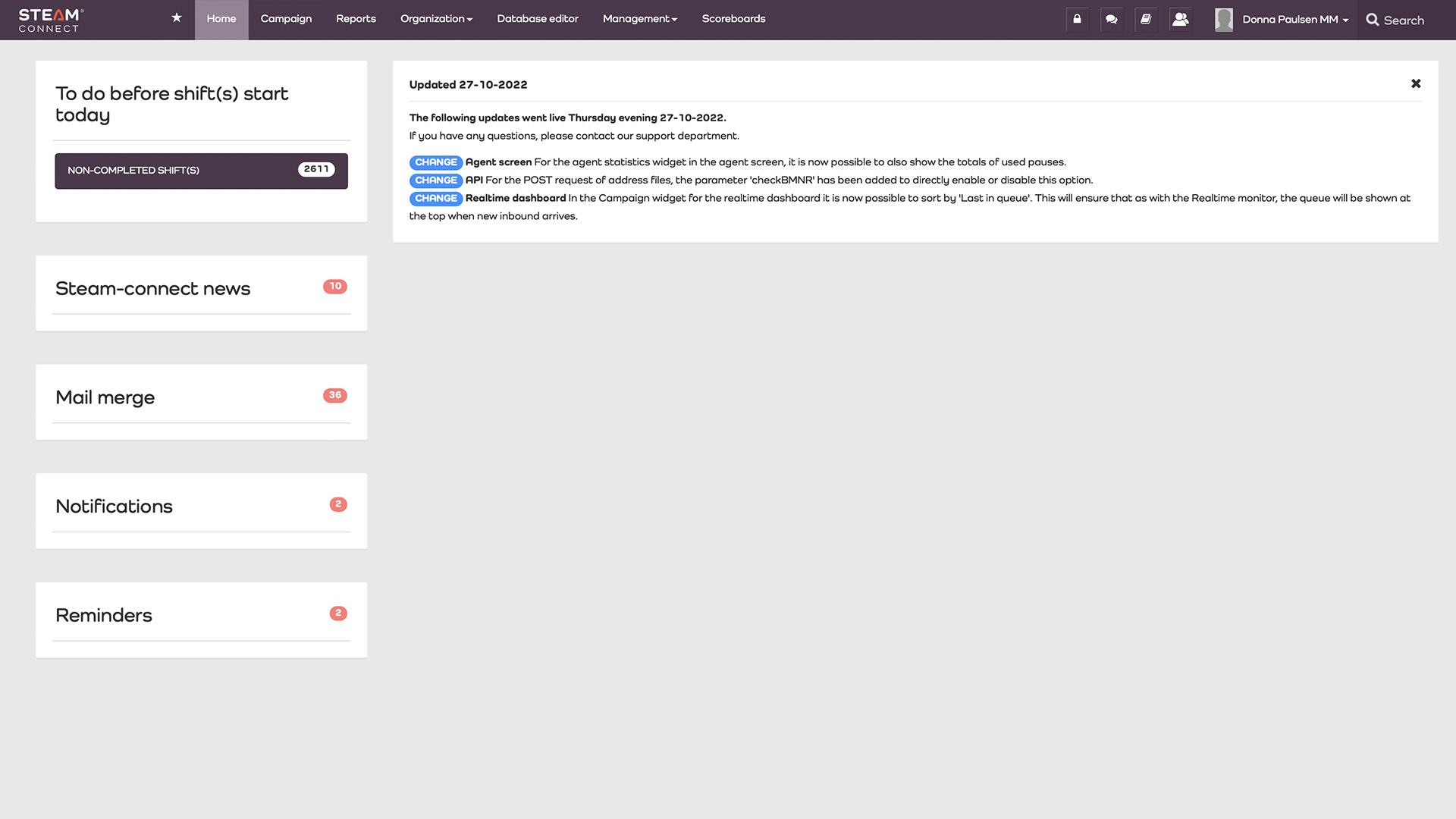This screenshot has width=1456, height=819.
Task: Expand the Management dropdown menu
Action: (639, 19)
